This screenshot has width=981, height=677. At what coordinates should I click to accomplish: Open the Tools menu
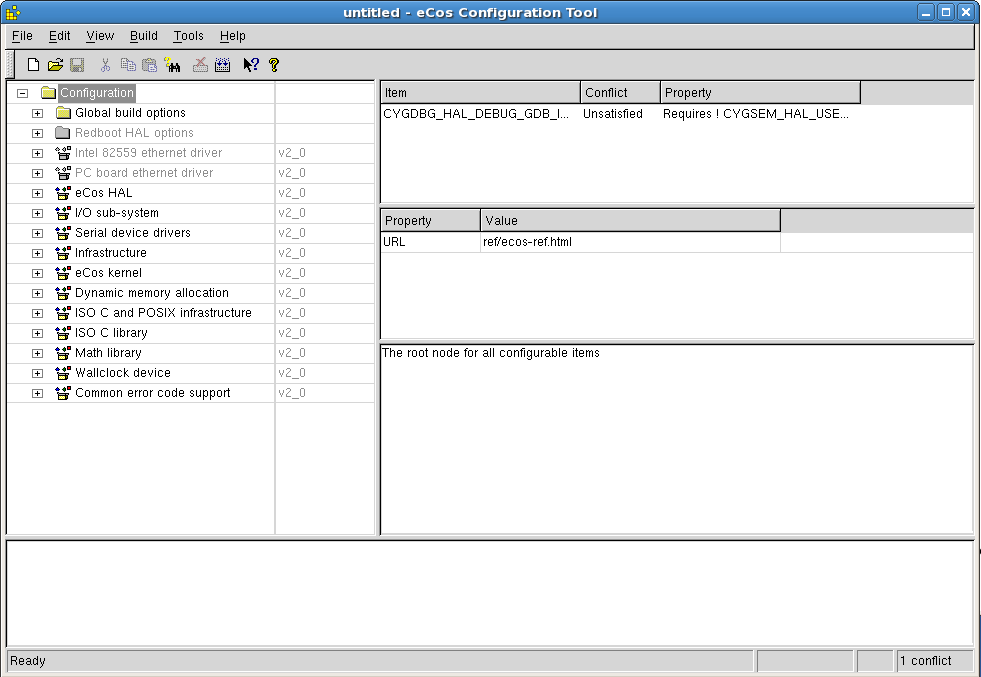pyautogui.click(x=188, y=36)
